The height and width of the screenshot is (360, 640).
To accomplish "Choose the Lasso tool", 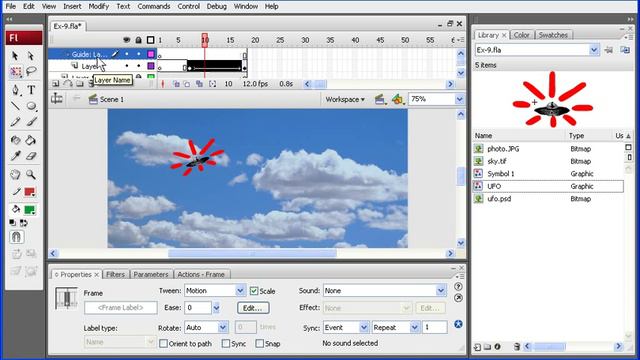I will click(x=31, y=72).
